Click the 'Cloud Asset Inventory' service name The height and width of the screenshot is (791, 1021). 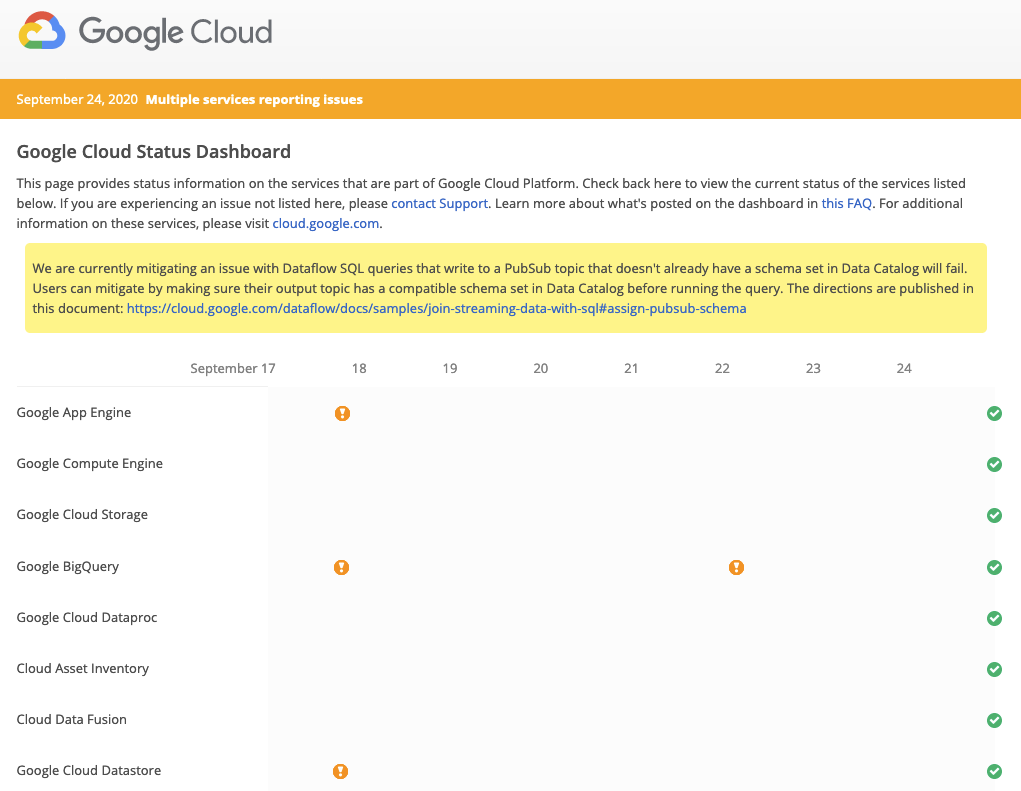(x=83, y=669)
